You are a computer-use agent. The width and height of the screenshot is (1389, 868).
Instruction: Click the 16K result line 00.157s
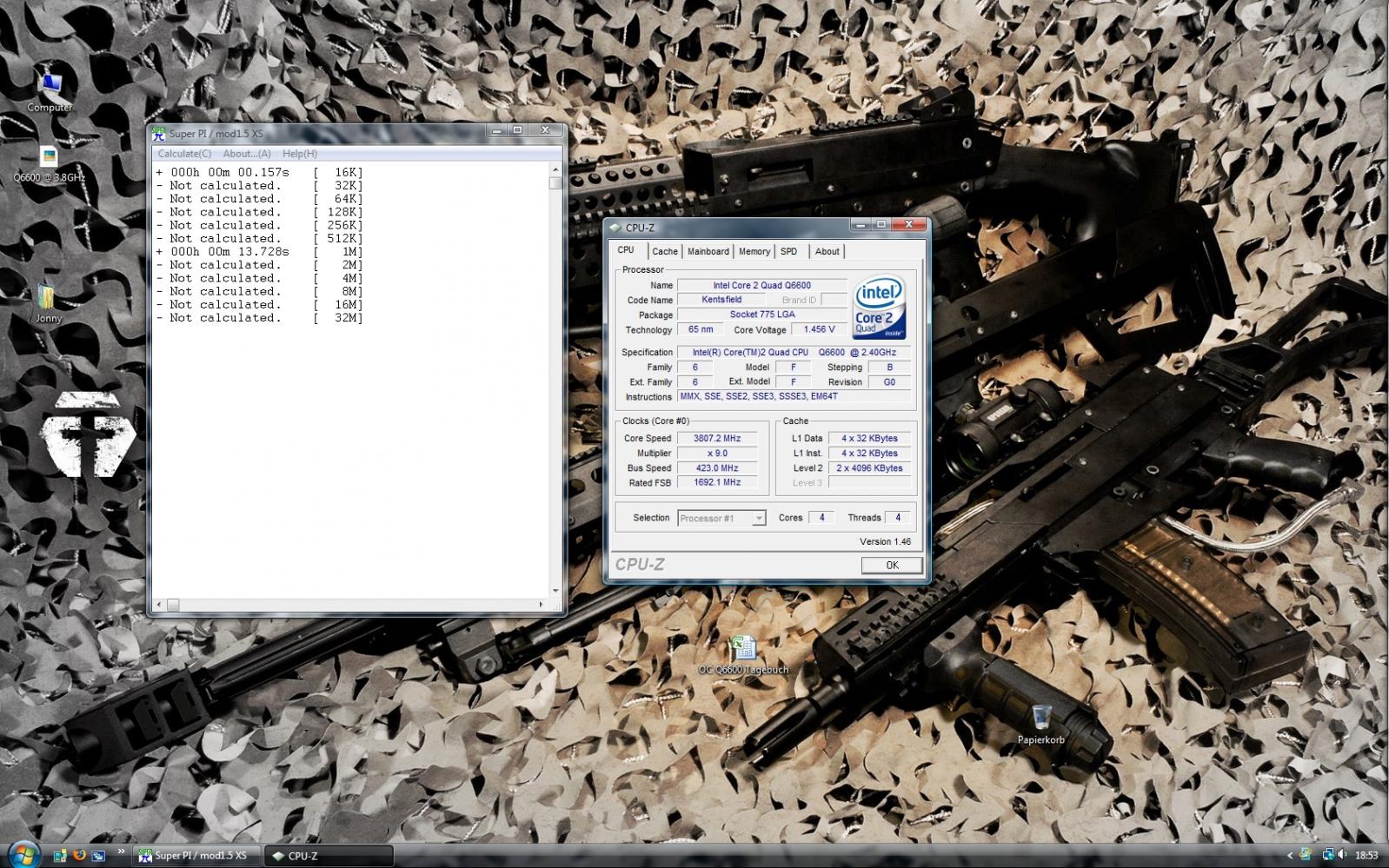pos(260,173)
